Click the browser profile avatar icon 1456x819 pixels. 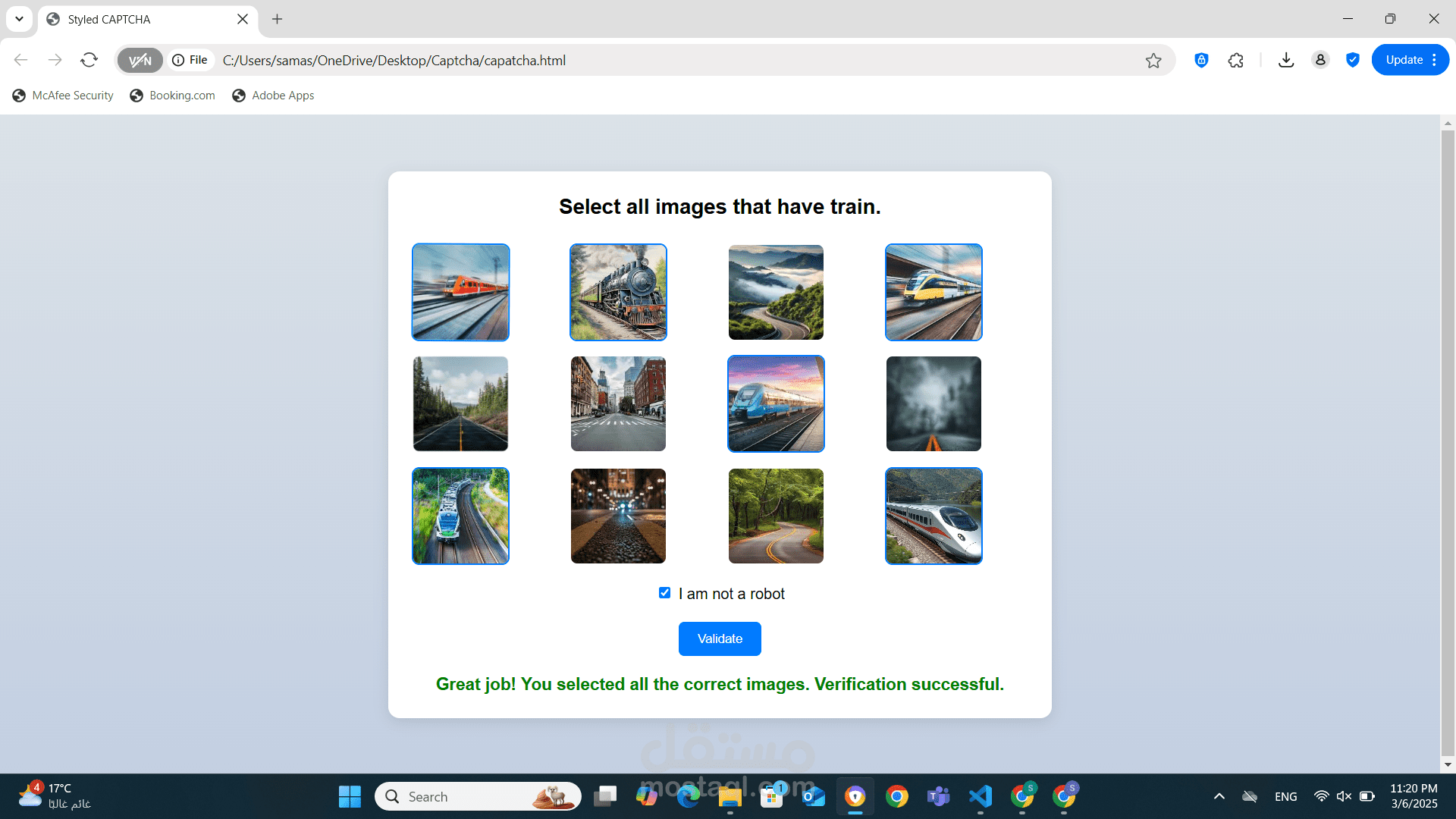click(1320, 60)
